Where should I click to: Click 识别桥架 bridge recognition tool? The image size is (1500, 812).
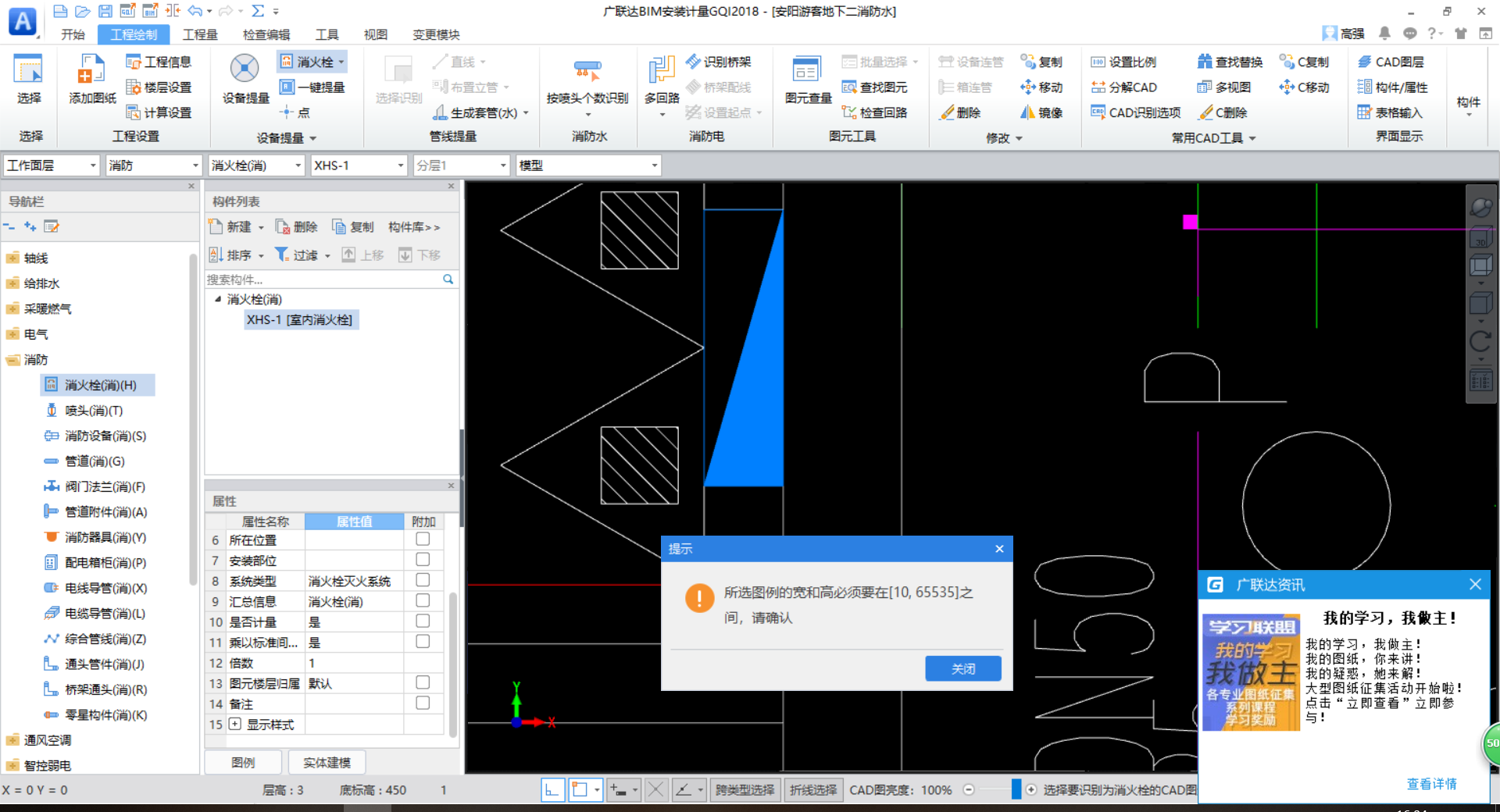coord(719,62)
